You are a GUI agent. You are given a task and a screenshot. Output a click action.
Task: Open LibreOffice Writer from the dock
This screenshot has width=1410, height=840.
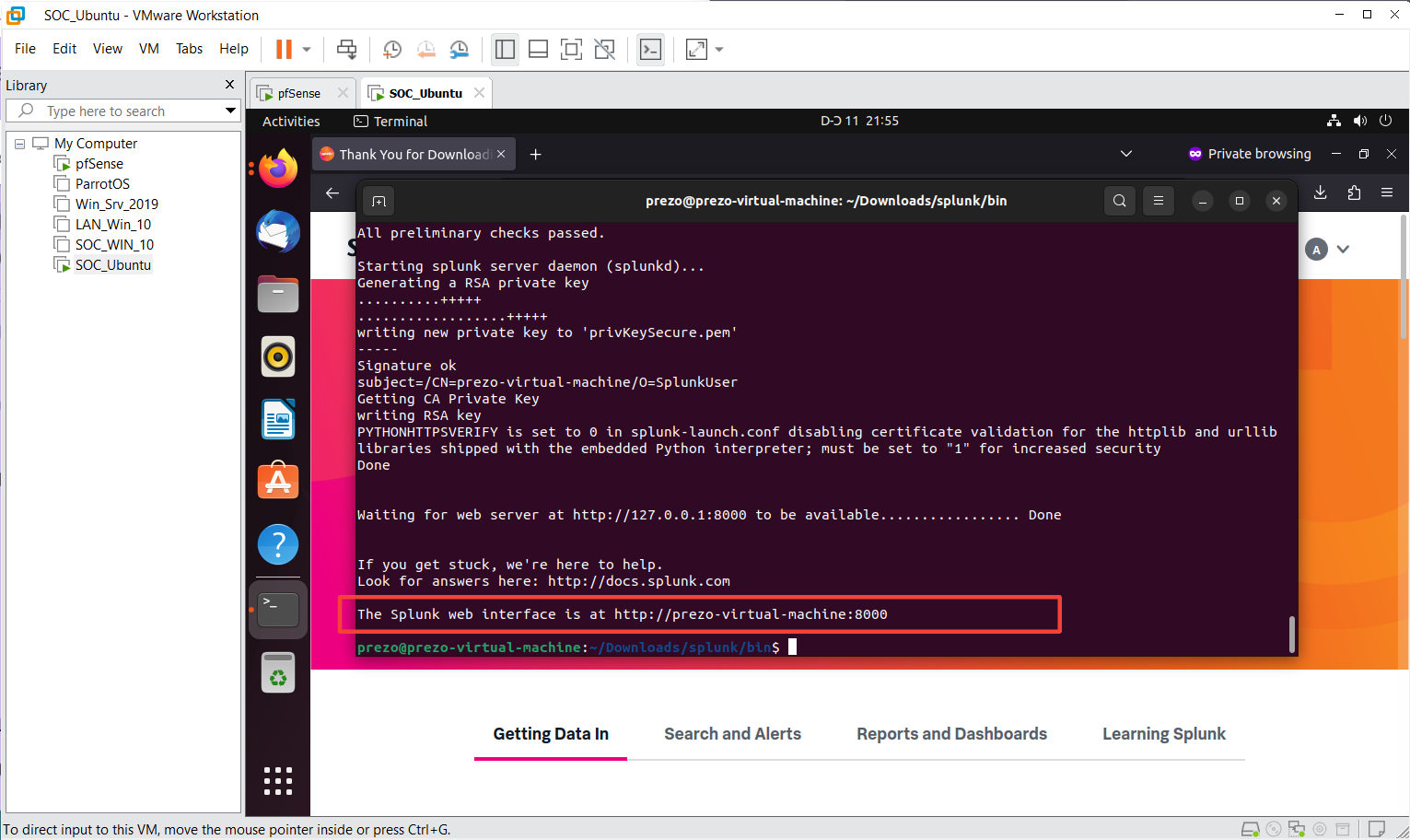click(x=278, y=419)
